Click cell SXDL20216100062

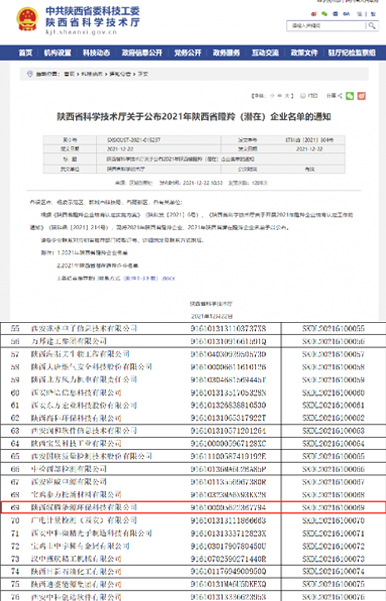(333, 418)
